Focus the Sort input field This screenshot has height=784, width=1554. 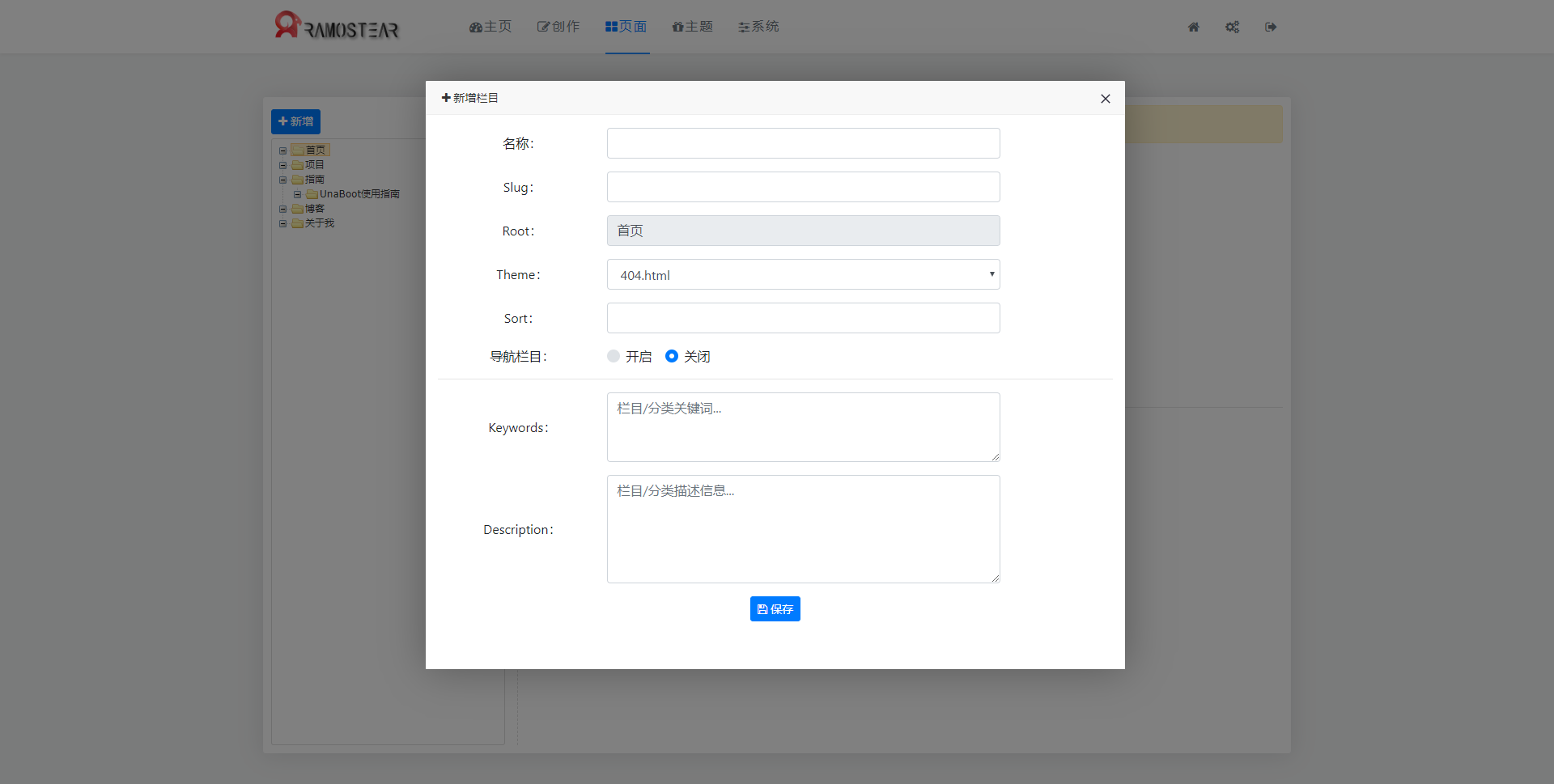click(804, 318)
